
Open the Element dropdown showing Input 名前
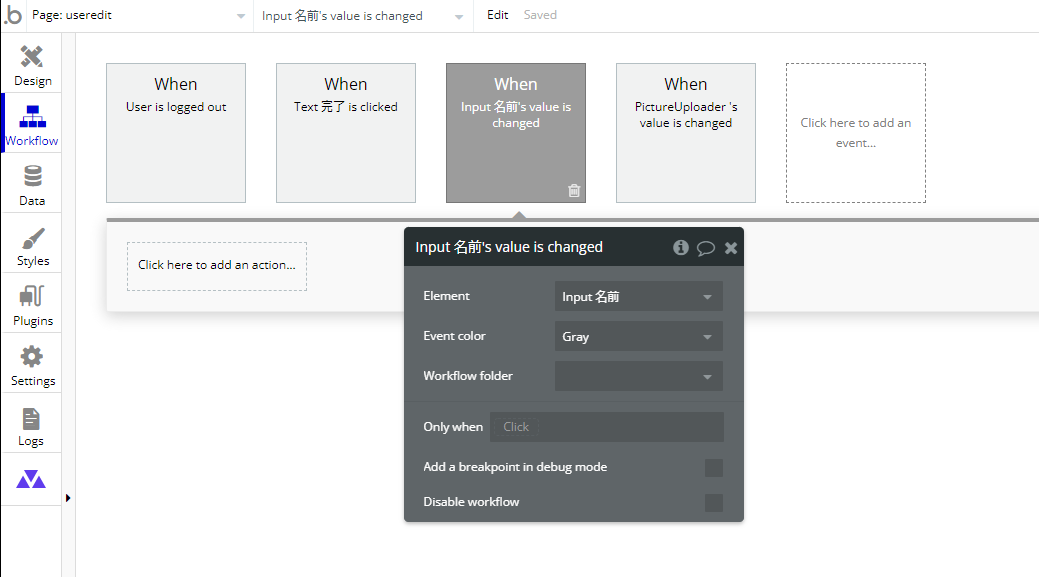click(639, 296)
